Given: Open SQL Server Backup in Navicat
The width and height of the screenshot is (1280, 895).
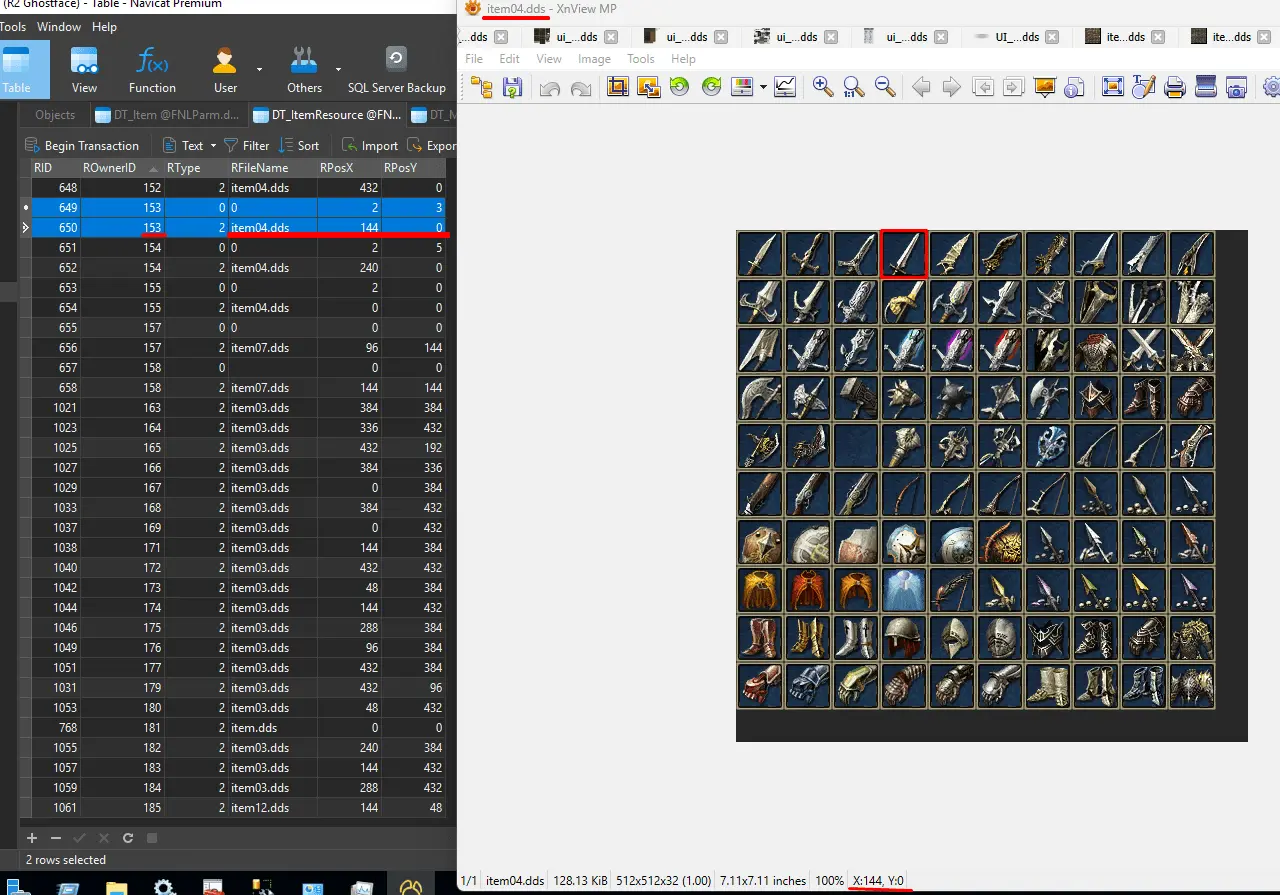Looking at the screenshot, I should (396, 70).
